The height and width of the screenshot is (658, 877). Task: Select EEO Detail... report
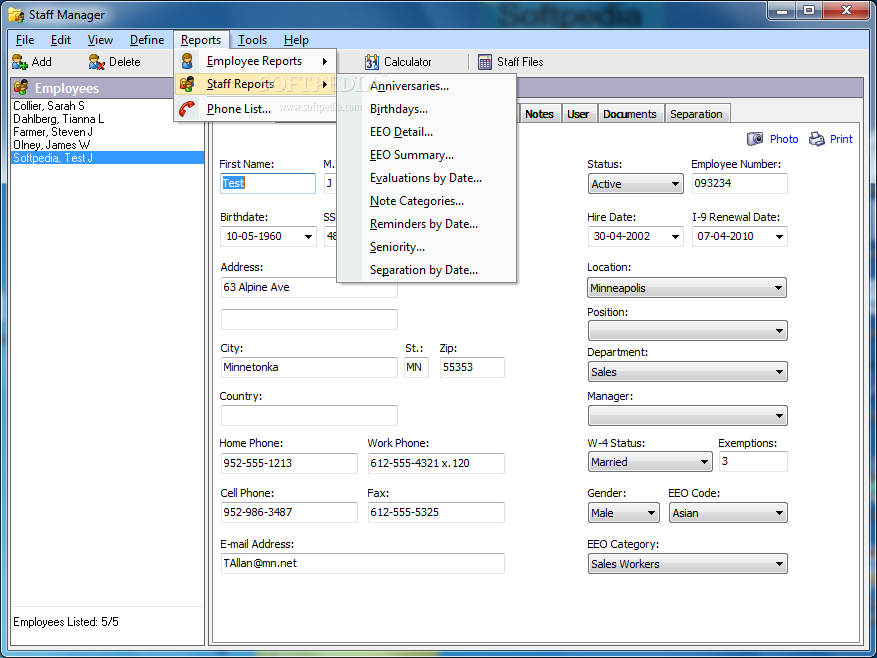pyautogui.click(x=426, y=132)
